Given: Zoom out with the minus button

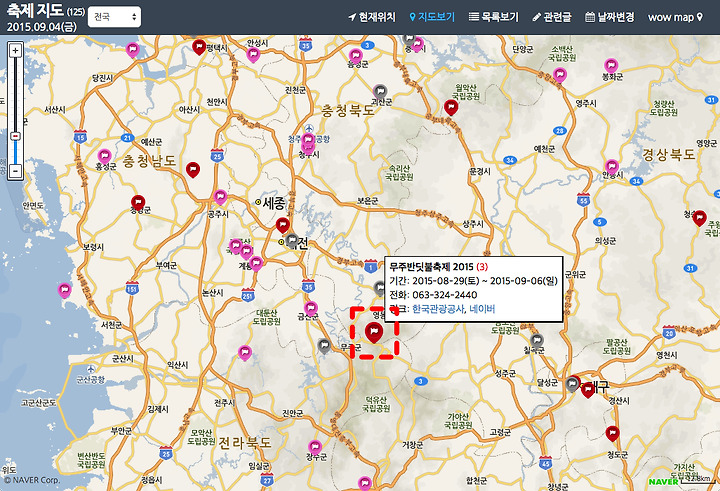Looking at the screenshot, I should point(16,171).
